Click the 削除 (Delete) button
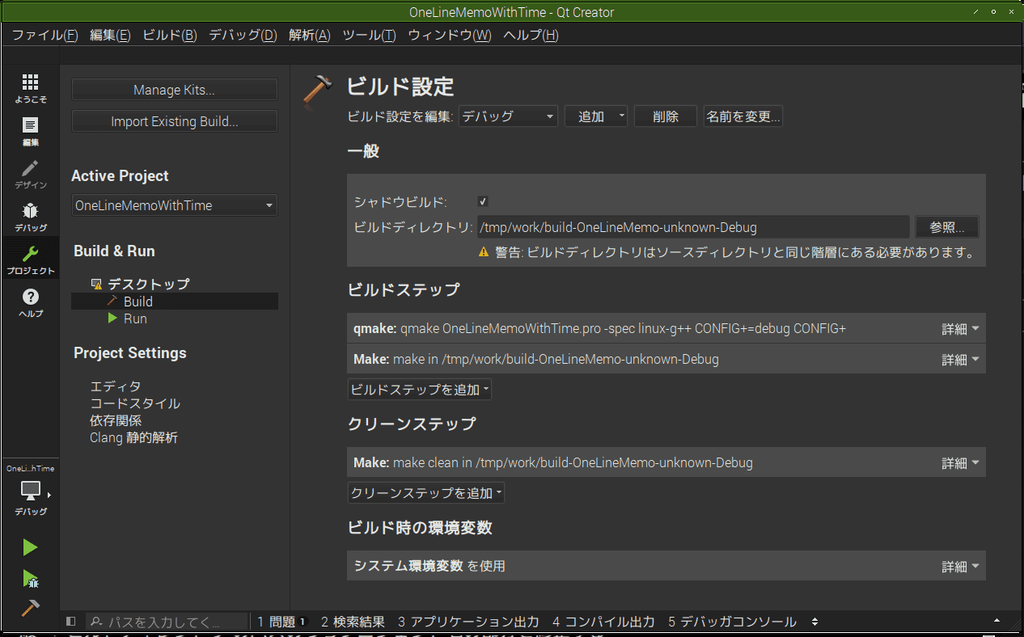Viewport: 1024px width, 637px height. click(x=665, y=116)
